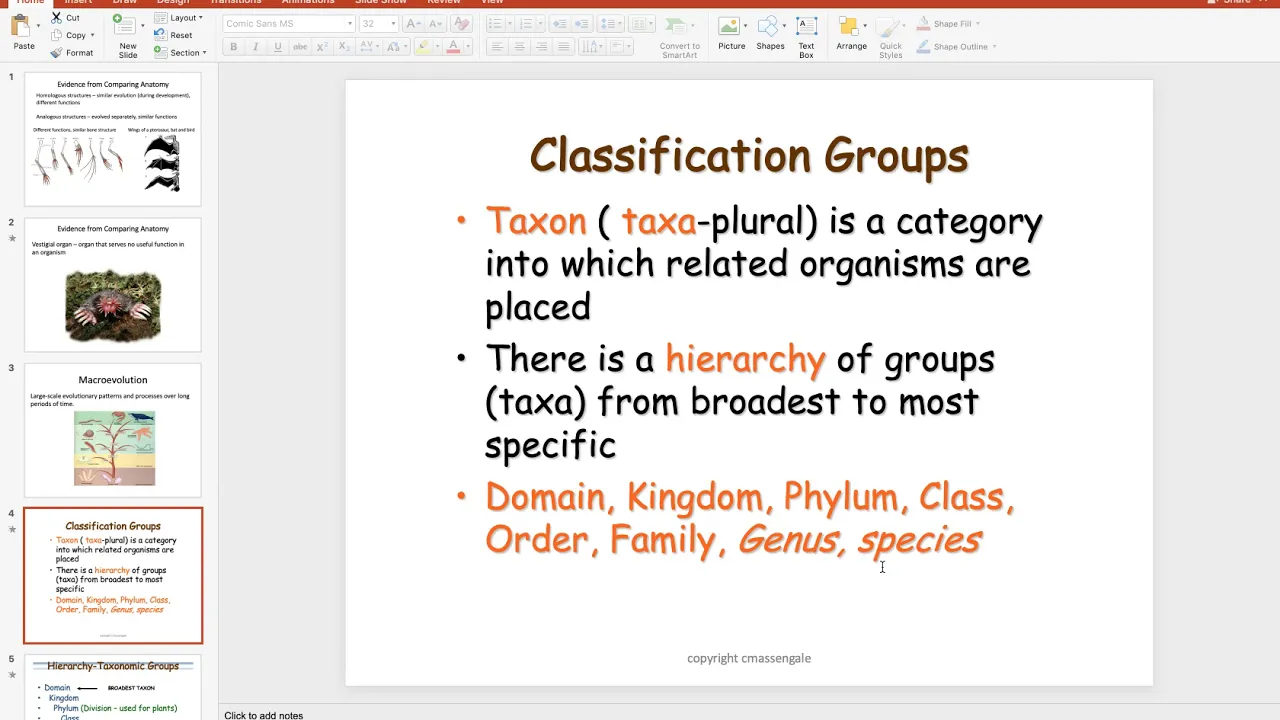The image size is (1280, 720).
Task: Switch to the Design ribbon tab
Action: (172, 3)
